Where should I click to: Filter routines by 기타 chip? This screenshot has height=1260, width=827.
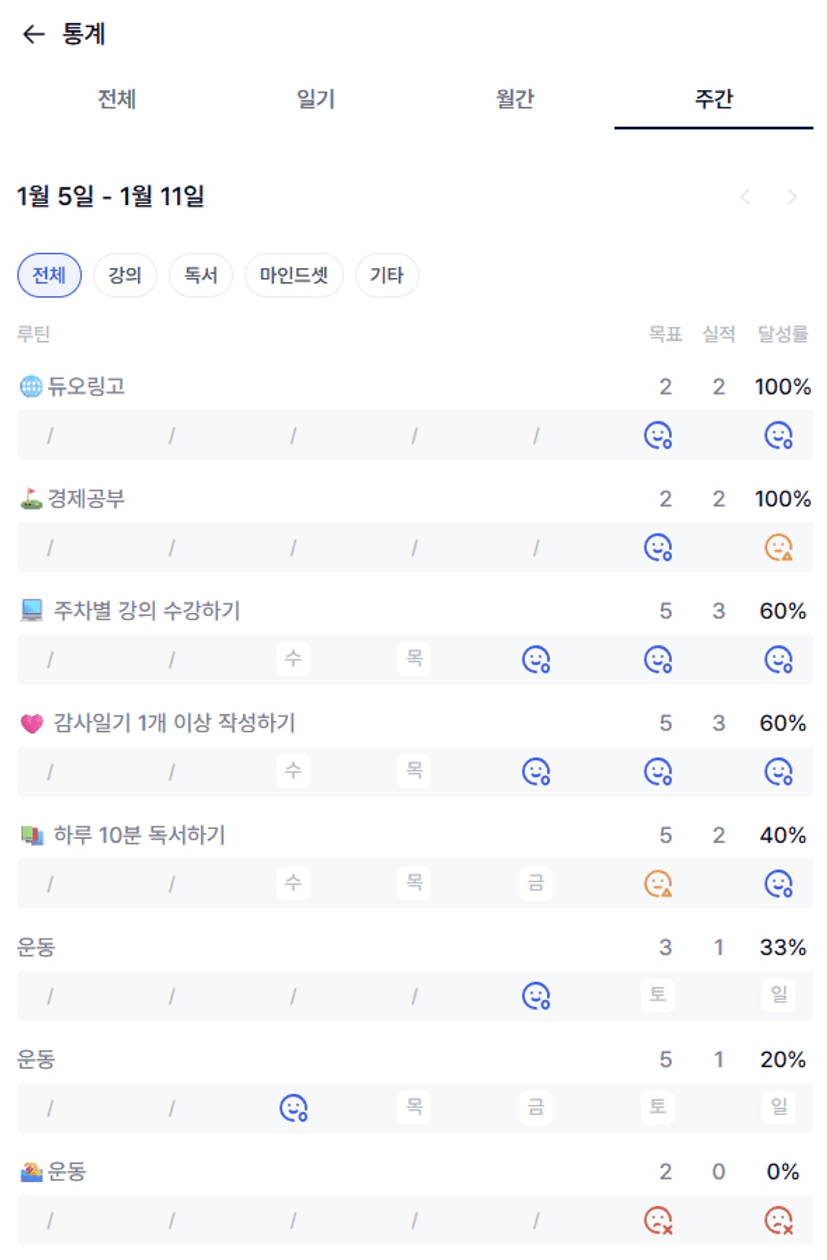[387, 275]
